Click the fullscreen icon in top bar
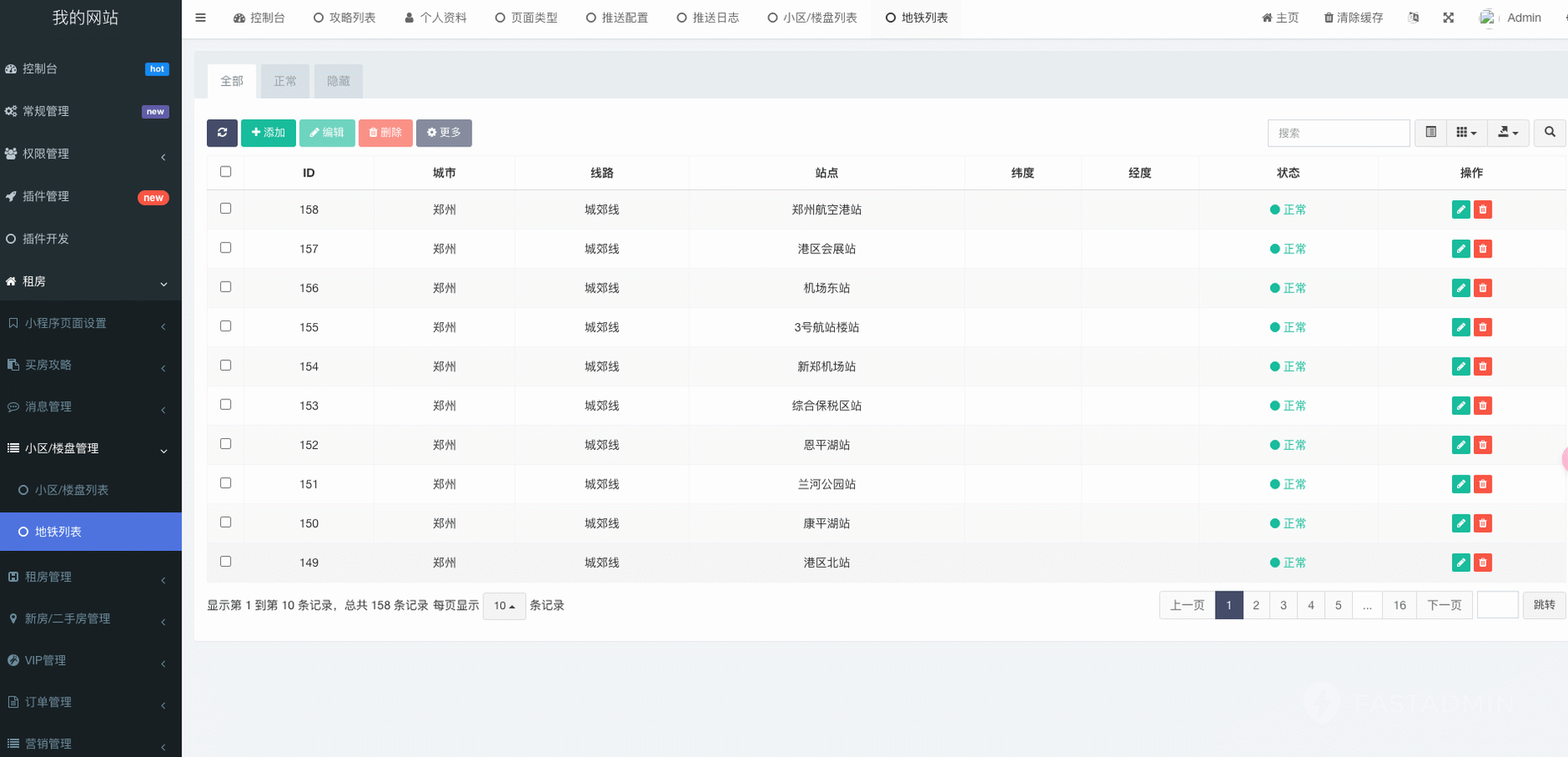The image size is (1568, 757). 1448,18
